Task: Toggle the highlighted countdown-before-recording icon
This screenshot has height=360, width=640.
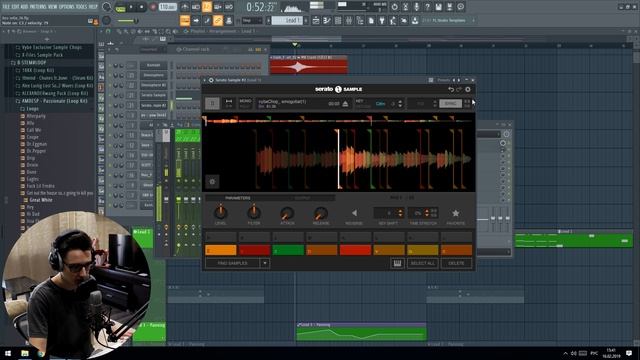Action: (x=207, y=7)
